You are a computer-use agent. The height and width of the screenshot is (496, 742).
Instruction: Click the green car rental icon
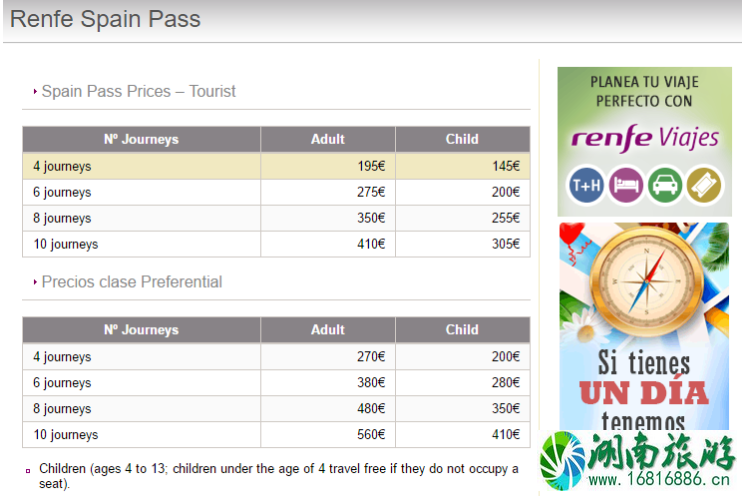[665, 185]
